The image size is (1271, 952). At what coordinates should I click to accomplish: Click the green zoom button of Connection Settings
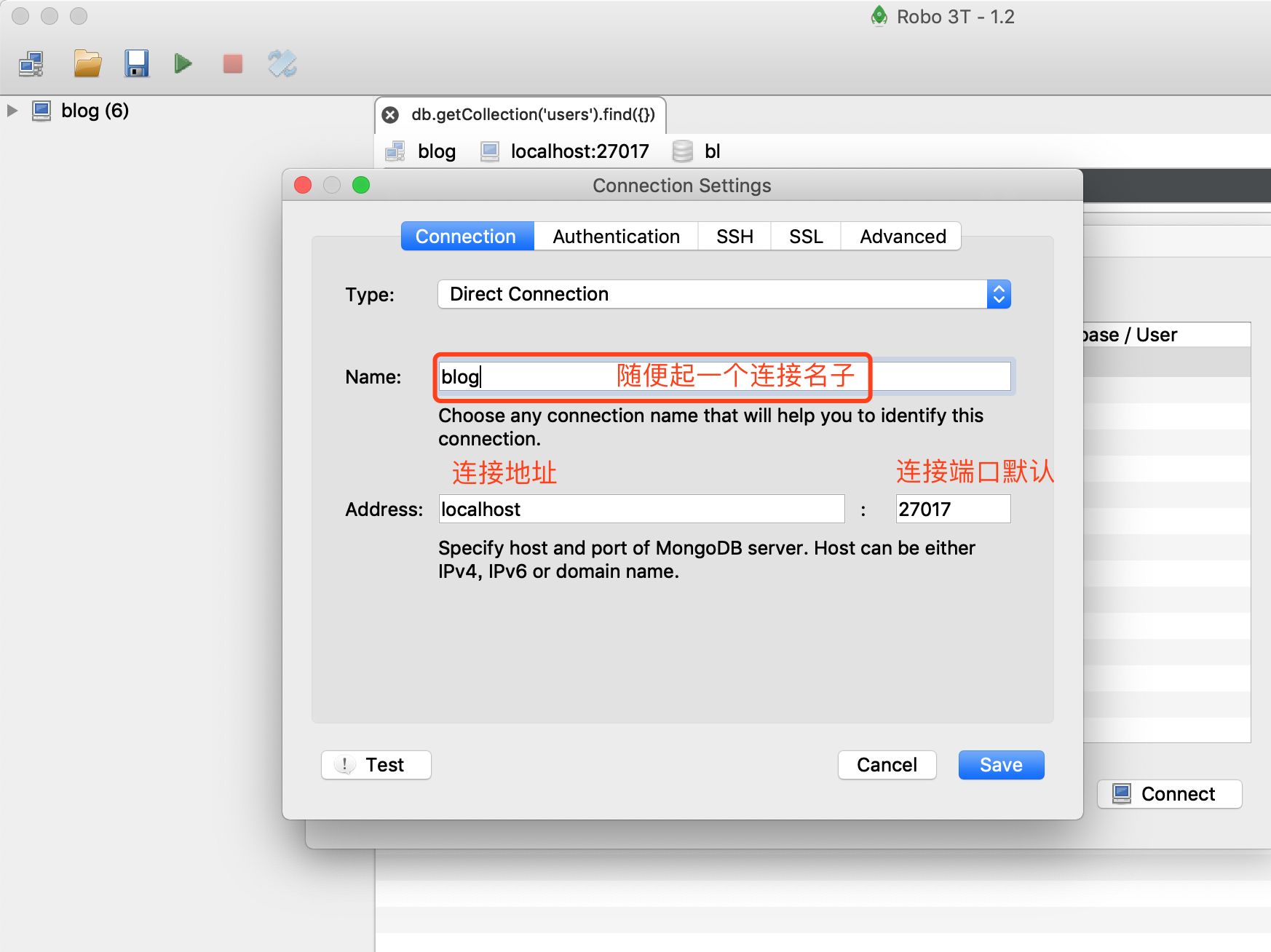pyautogui.click(x=361, y=185)
